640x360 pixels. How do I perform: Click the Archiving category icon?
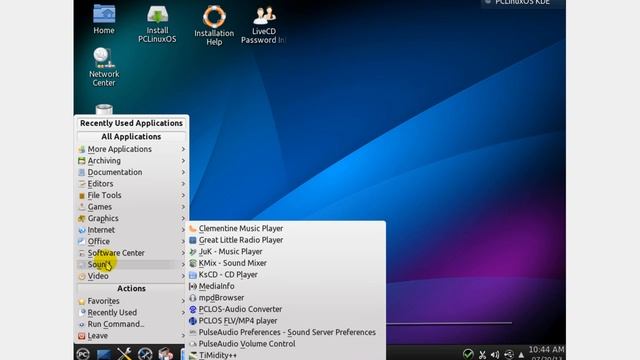pos(82,161)
